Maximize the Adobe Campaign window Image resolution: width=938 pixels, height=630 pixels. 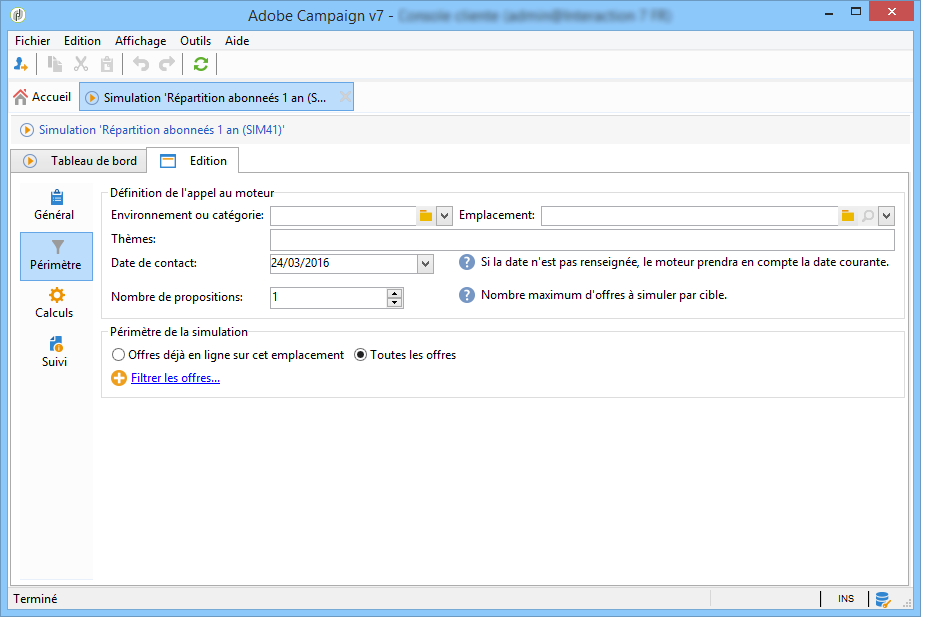pos(856,12)
